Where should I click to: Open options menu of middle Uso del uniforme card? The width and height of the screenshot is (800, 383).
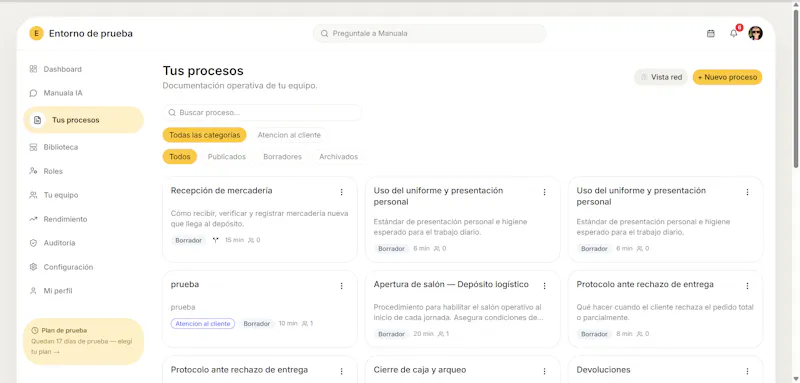point(544,192)
